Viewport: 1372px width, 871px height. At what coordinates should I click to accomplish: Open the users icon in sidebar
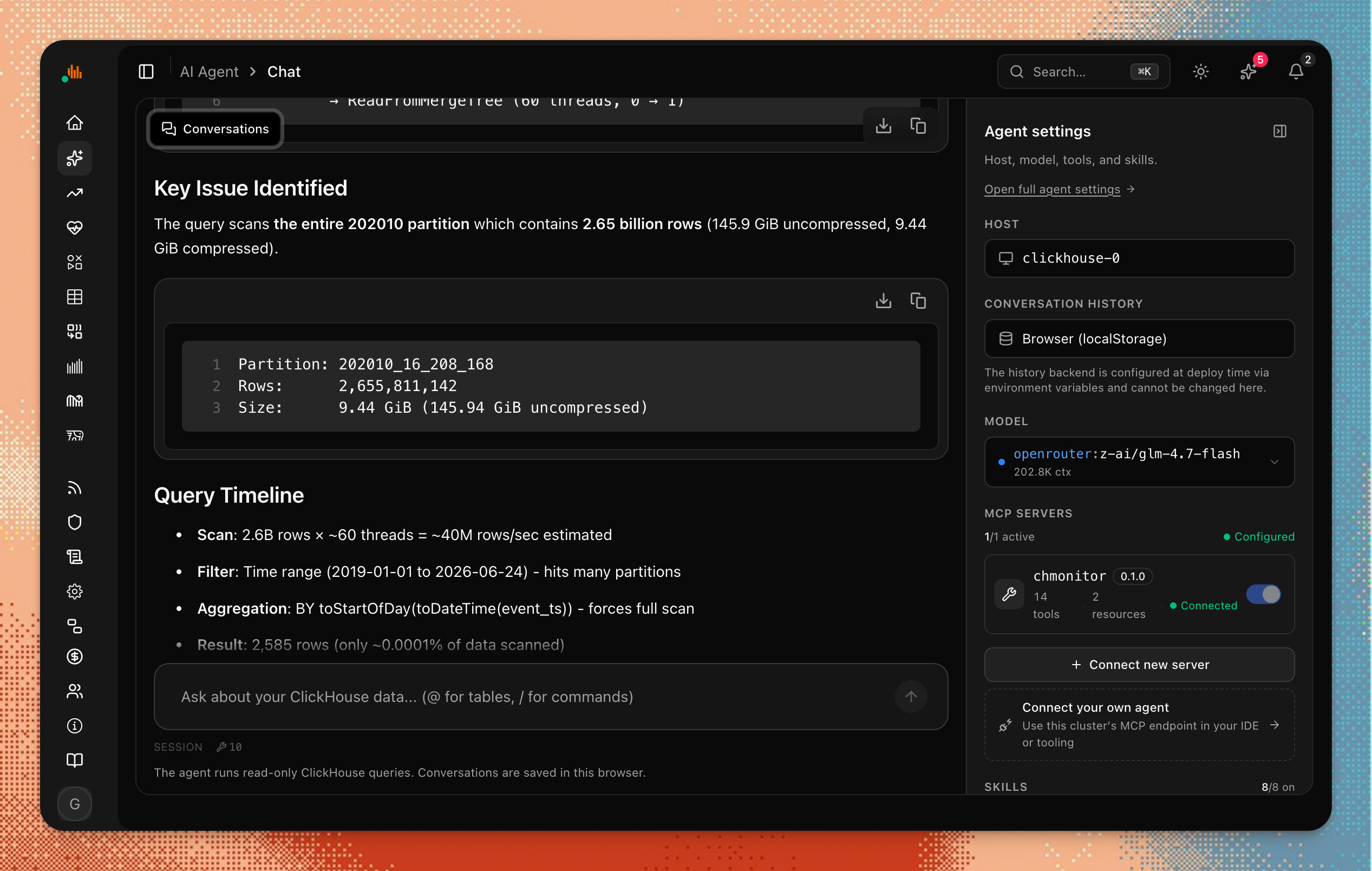tap(75, 692)
